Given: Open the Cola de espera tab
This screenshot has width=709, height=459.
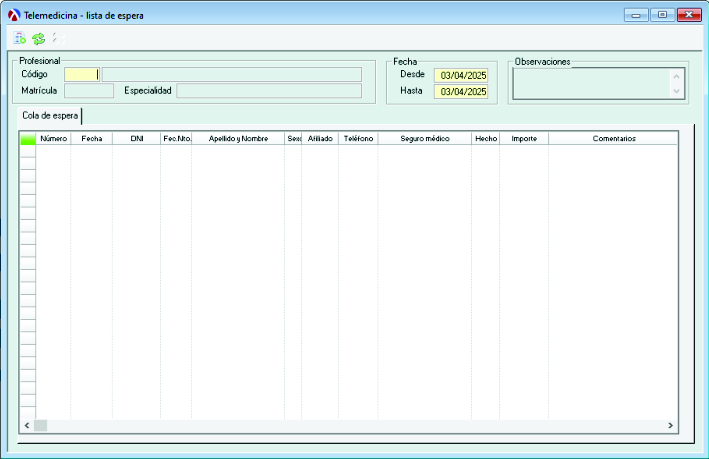Looking at the screenshot, I should (x=50, y=115).
